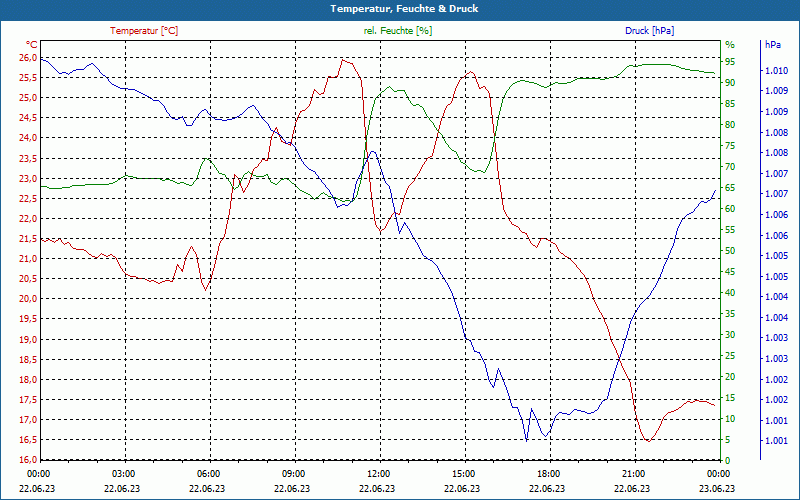Image resolution: width=800 pixels, height=500 pixels.
Task: Click the '12:00' time axis label
Action: click(x=378, y=474)
